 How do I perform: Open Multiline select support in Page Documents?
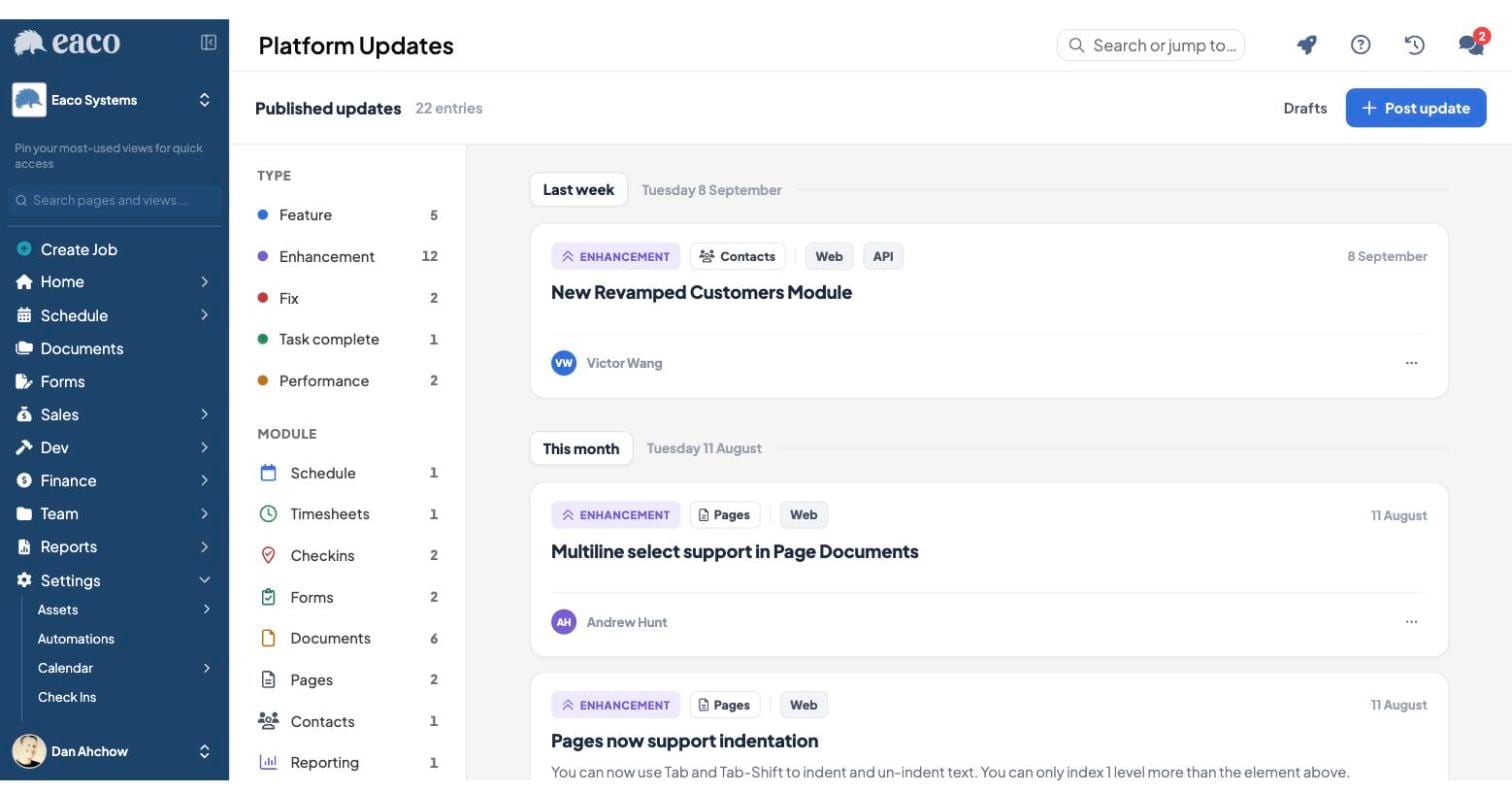734,552
